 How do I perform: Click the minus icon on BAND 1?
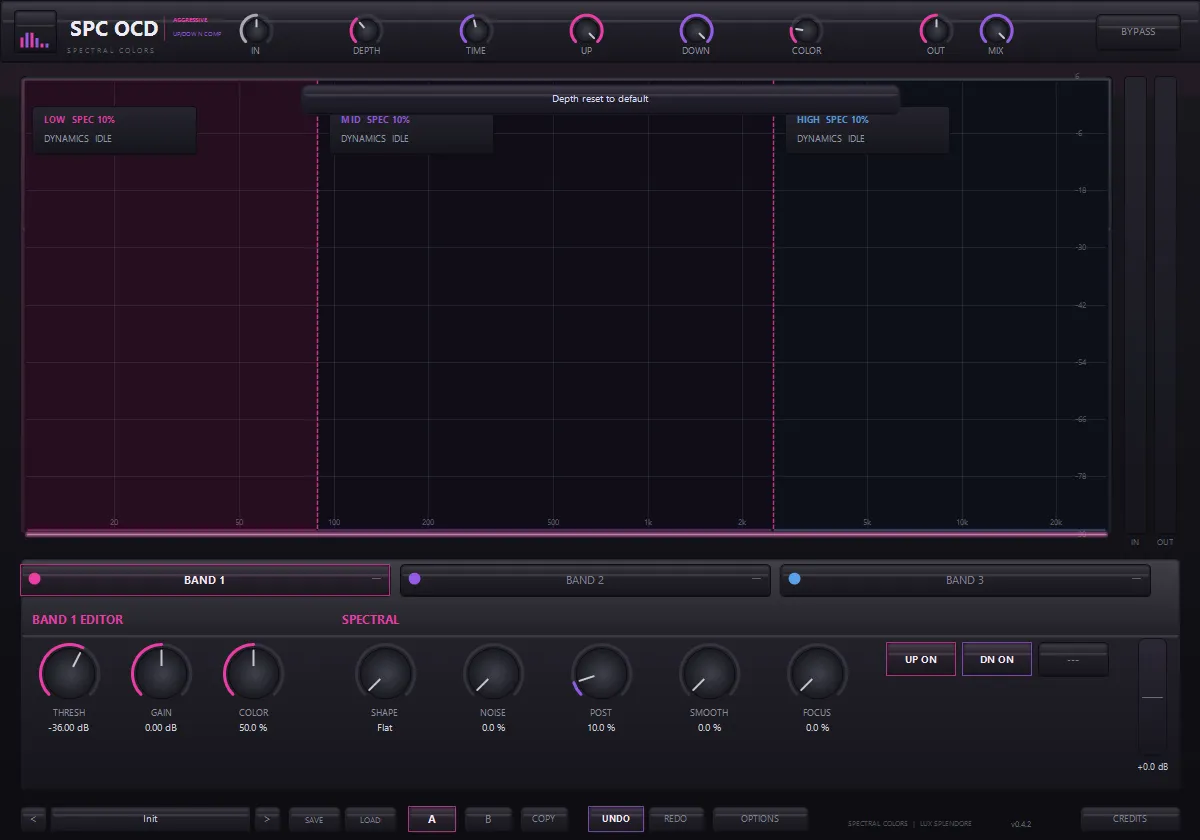coord(377,578)
